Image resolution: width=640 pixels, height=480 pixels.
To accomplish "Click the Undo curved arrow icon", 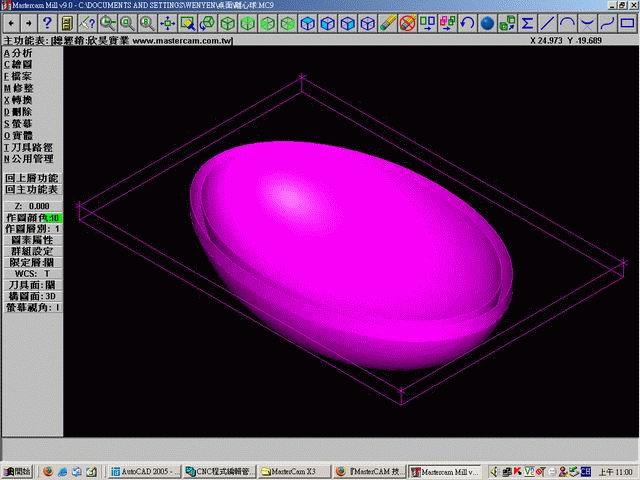I will (467, 23).
